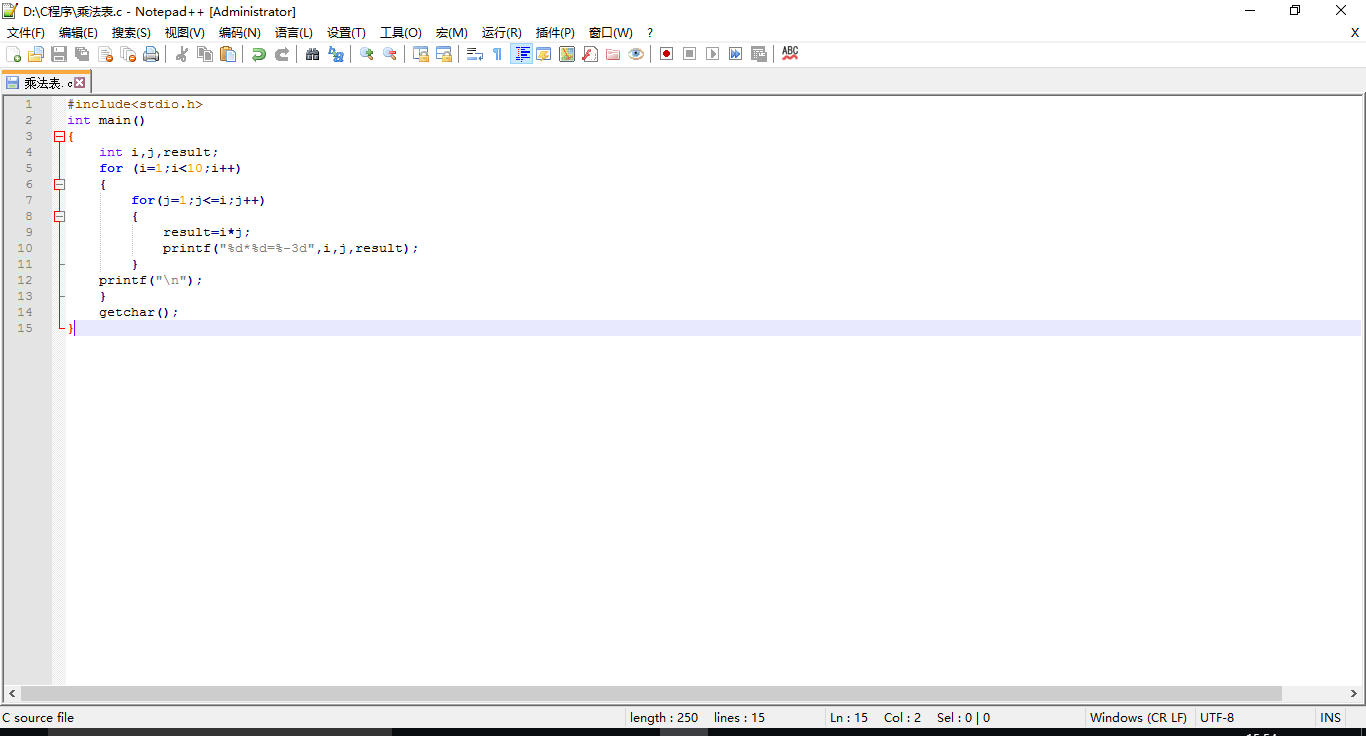Click the Undo toolbar button
Viewport: 1366px width, 736px height.
260,53
